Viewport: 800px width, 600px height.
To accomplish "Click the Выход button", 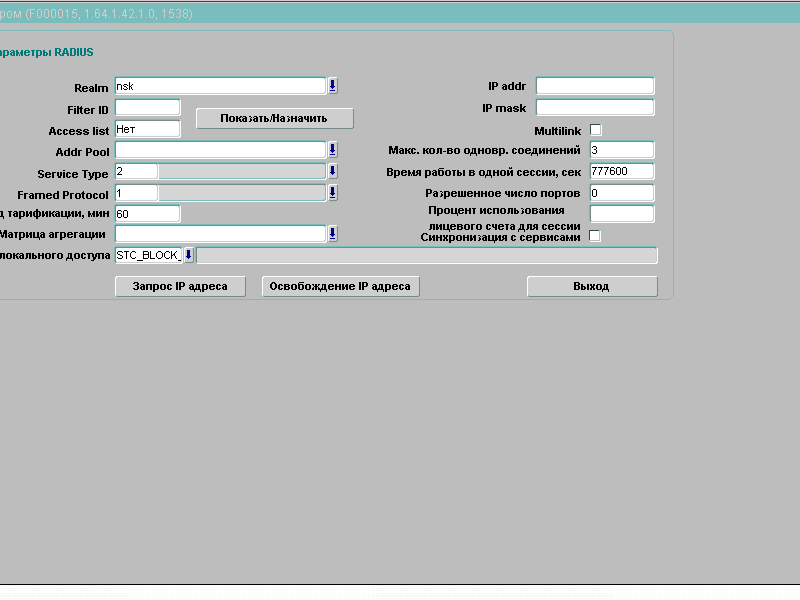I will pos(592,286).
